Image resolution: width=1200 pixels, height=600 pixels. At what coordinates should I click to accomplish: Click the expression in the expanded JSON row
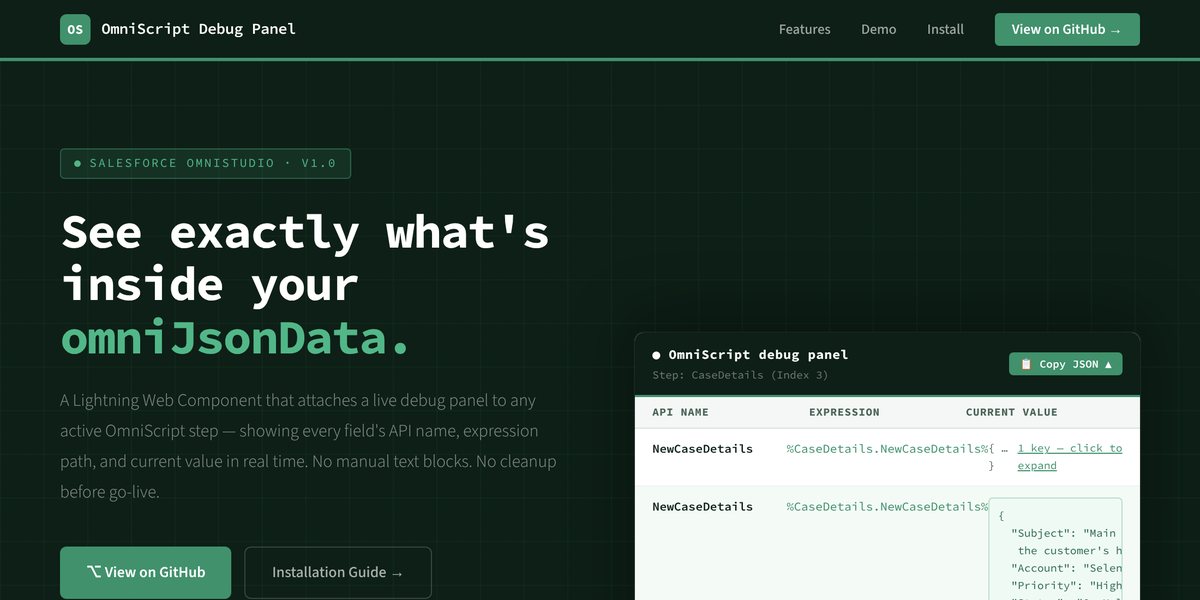point(887,507)
